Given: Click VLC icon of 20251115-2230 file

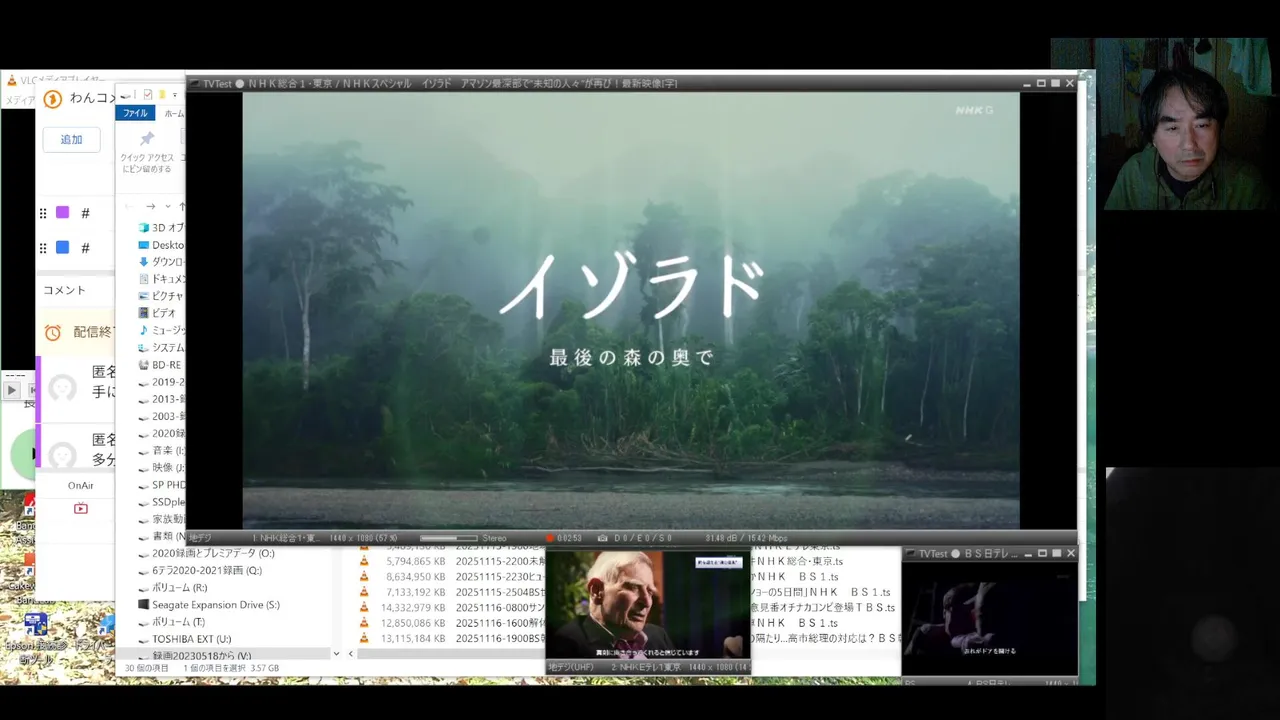Looking at the screenshot, I should click(x=364, y=577).
